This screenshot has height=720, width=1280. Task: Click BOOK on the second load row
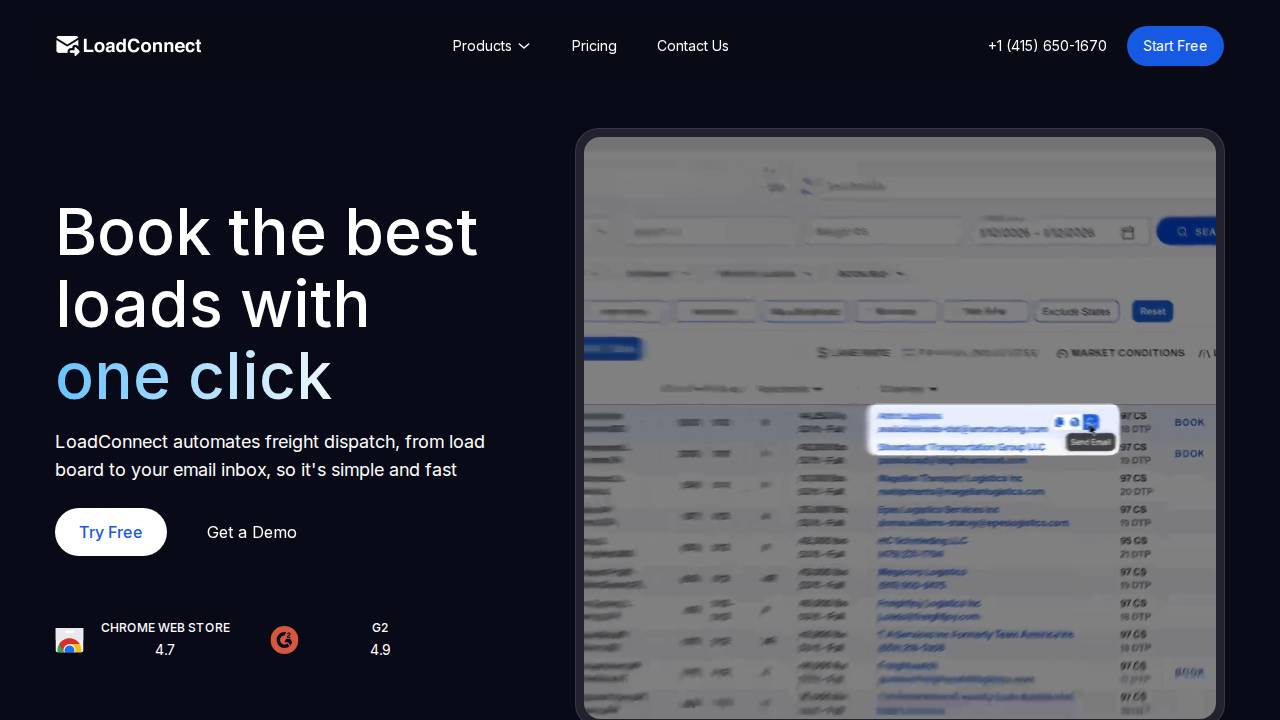pos(1189,453)
